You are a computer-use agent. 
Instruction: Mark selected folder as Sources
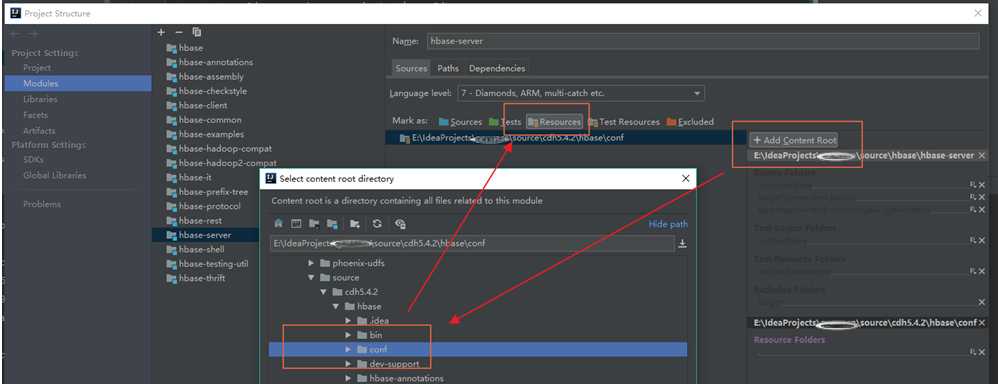click(x=460, y=122)
